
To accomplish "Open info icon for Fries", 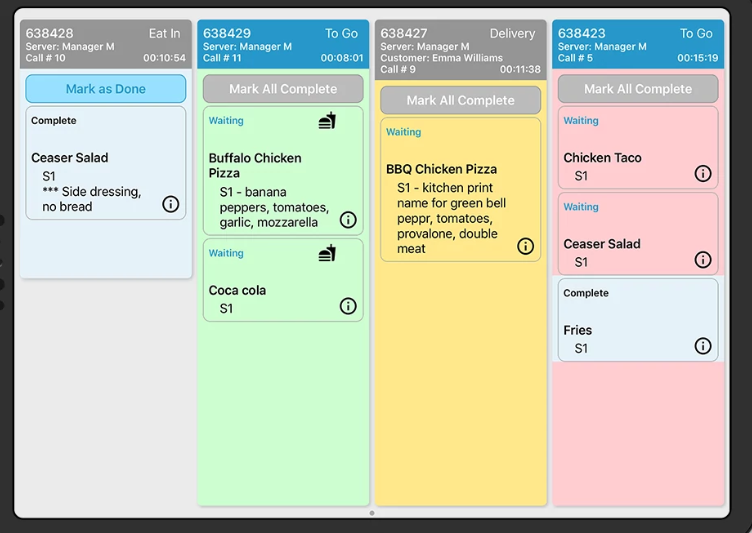I will 703,346.
